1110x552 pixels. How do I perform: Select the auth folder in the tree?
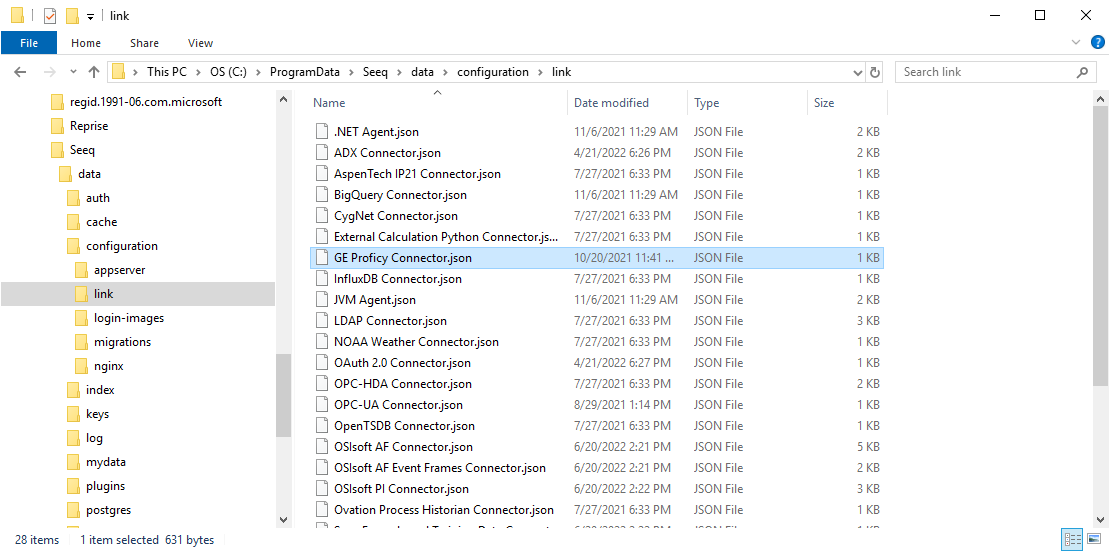pyautogui.click(x=98, y=198)
